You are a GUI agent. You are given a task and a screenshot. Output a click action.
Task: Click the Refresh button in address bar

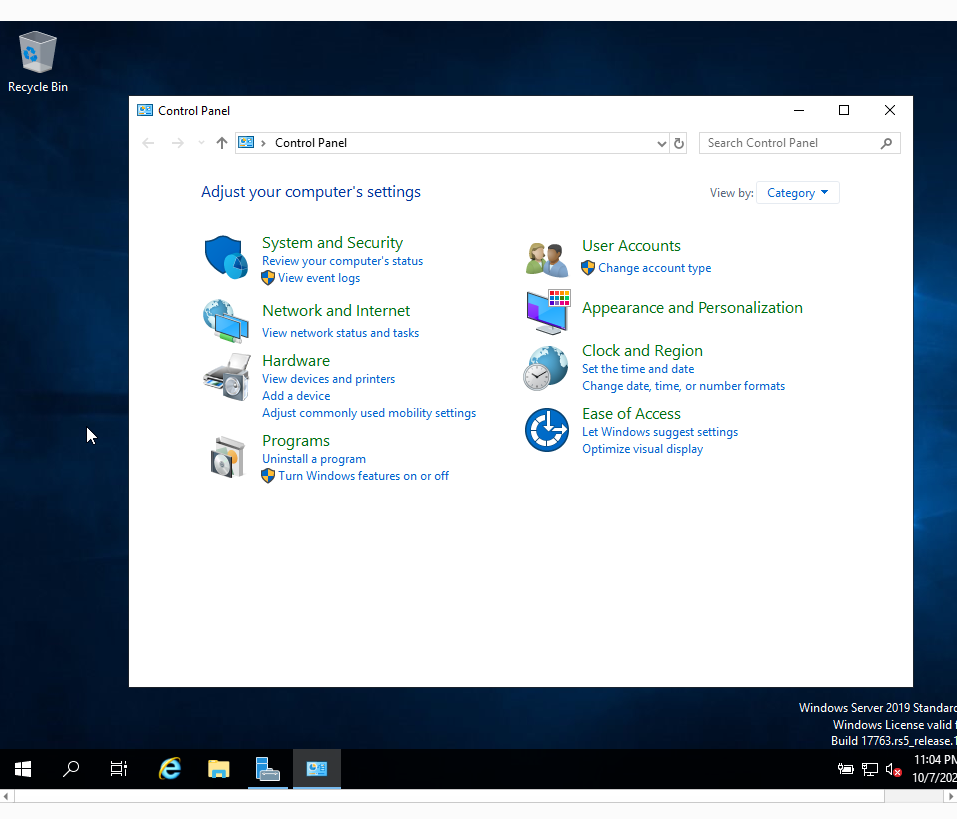679,143
